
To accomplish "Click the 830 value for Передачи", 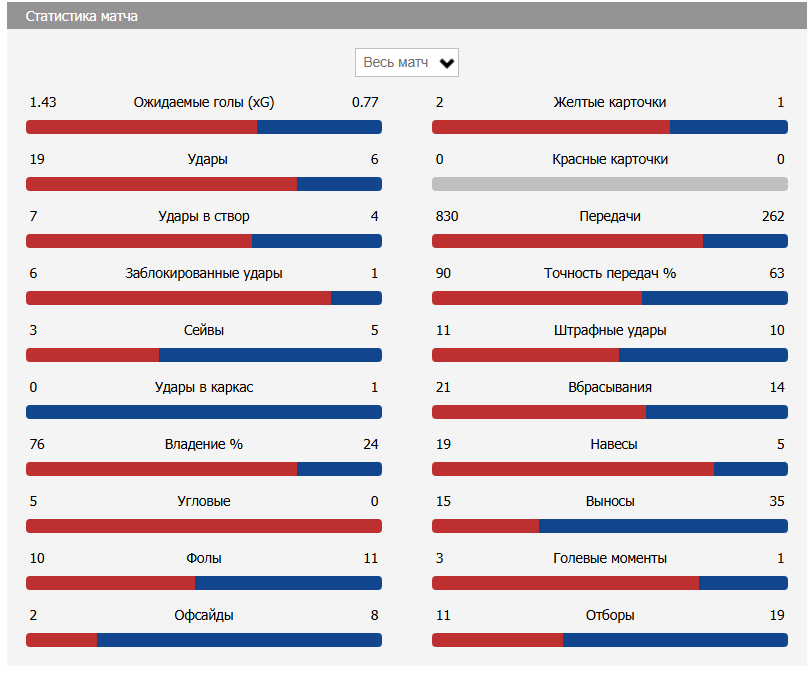I will [447, 216].
